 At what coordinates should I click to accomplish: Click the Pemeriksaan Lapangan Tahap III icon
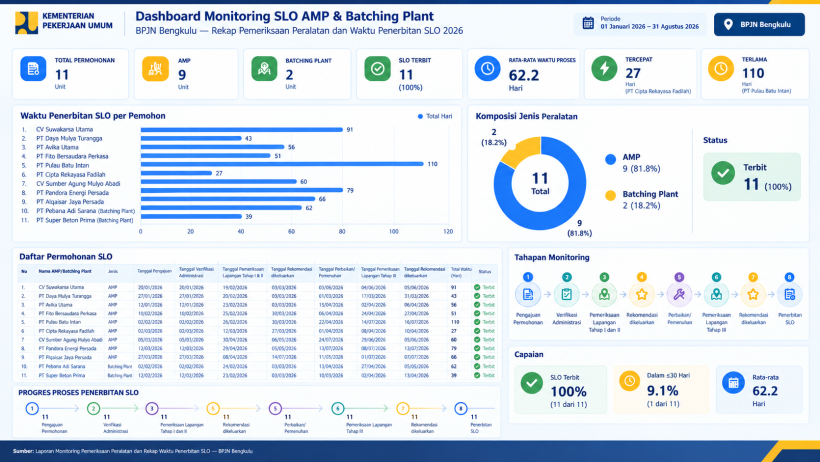point(716,295)
